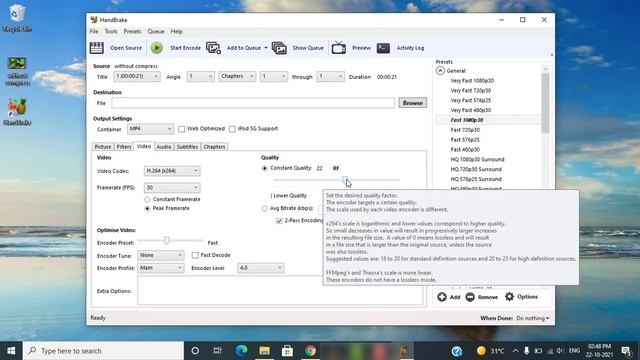Click the Remove preset minus icon
The width and height of the screenshot is (640, 360).
click(x=470, y=297)
